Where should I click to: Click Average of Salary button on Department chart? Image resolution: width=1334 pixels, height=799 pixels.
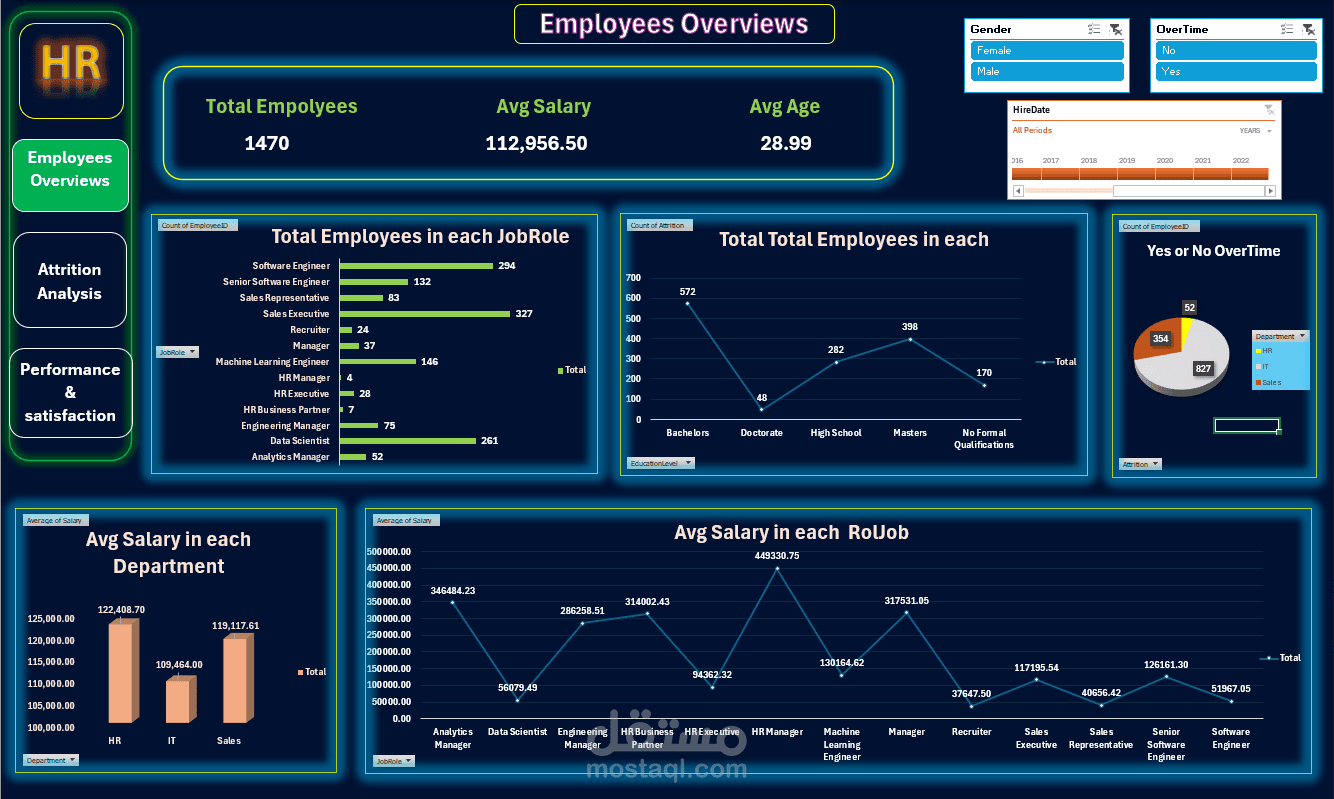click(56, 520)
